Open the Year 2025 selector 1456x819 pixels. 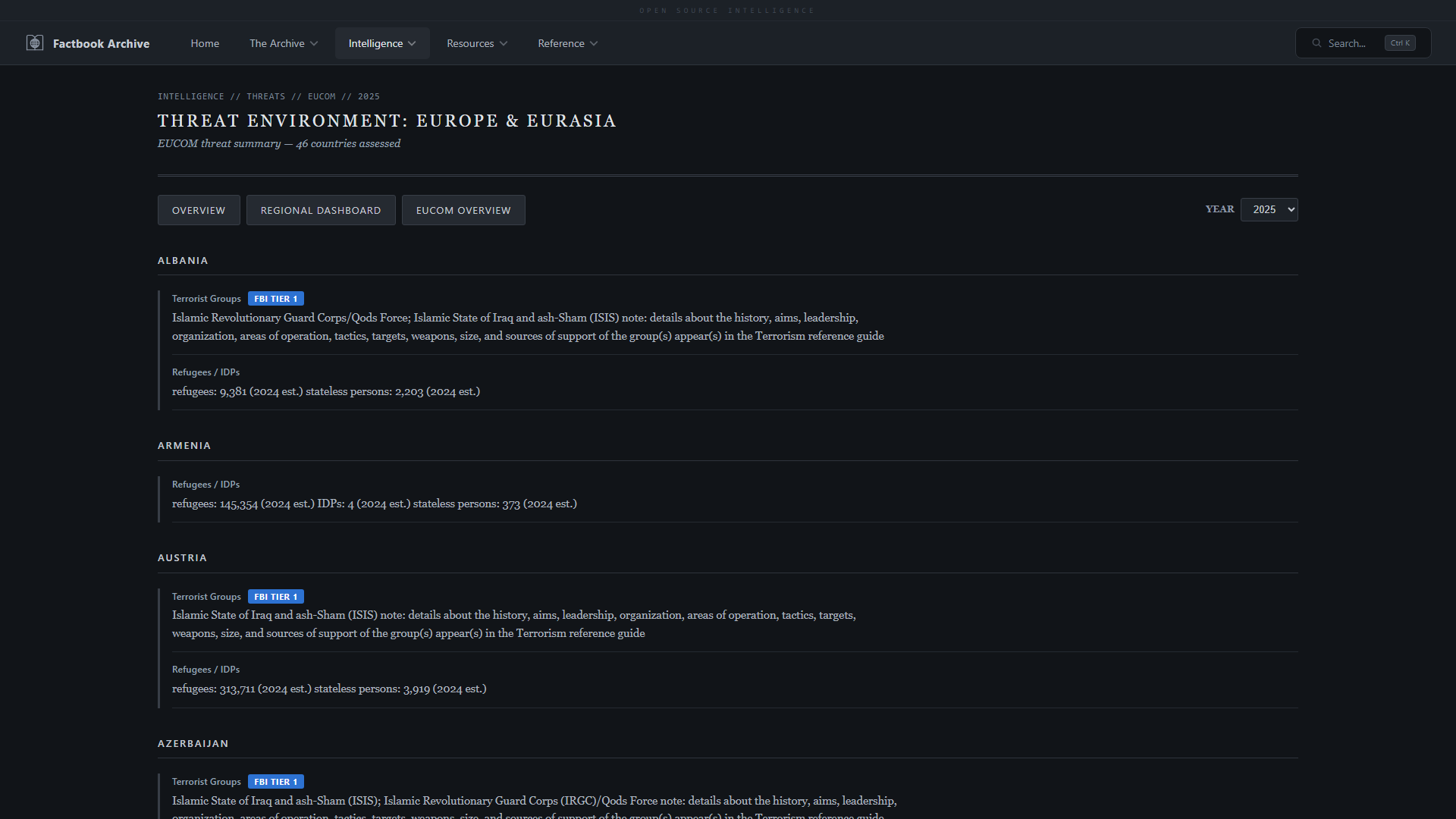[1269, 209]
